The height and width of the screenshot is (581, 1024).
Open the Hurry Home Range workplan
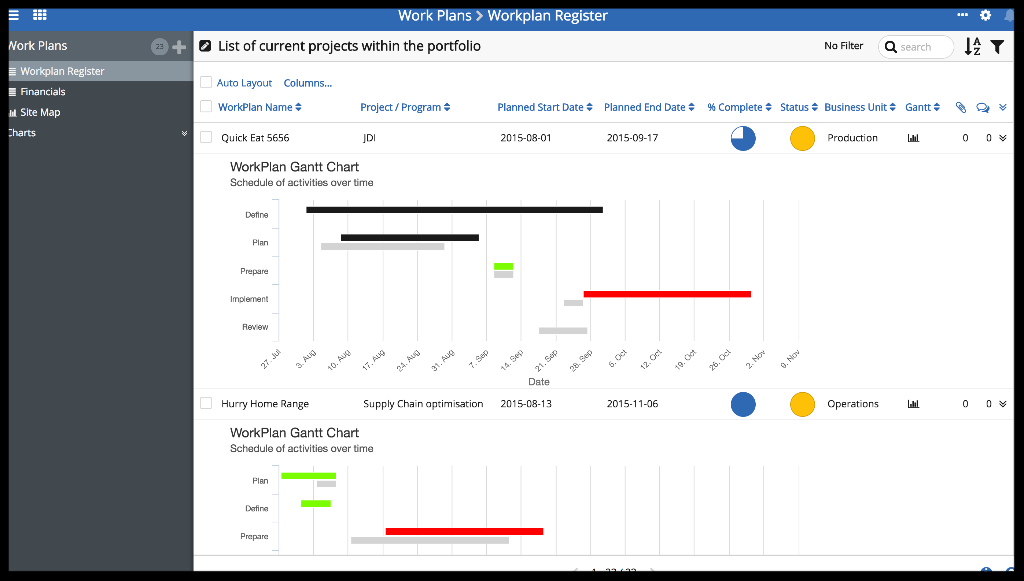264,403
